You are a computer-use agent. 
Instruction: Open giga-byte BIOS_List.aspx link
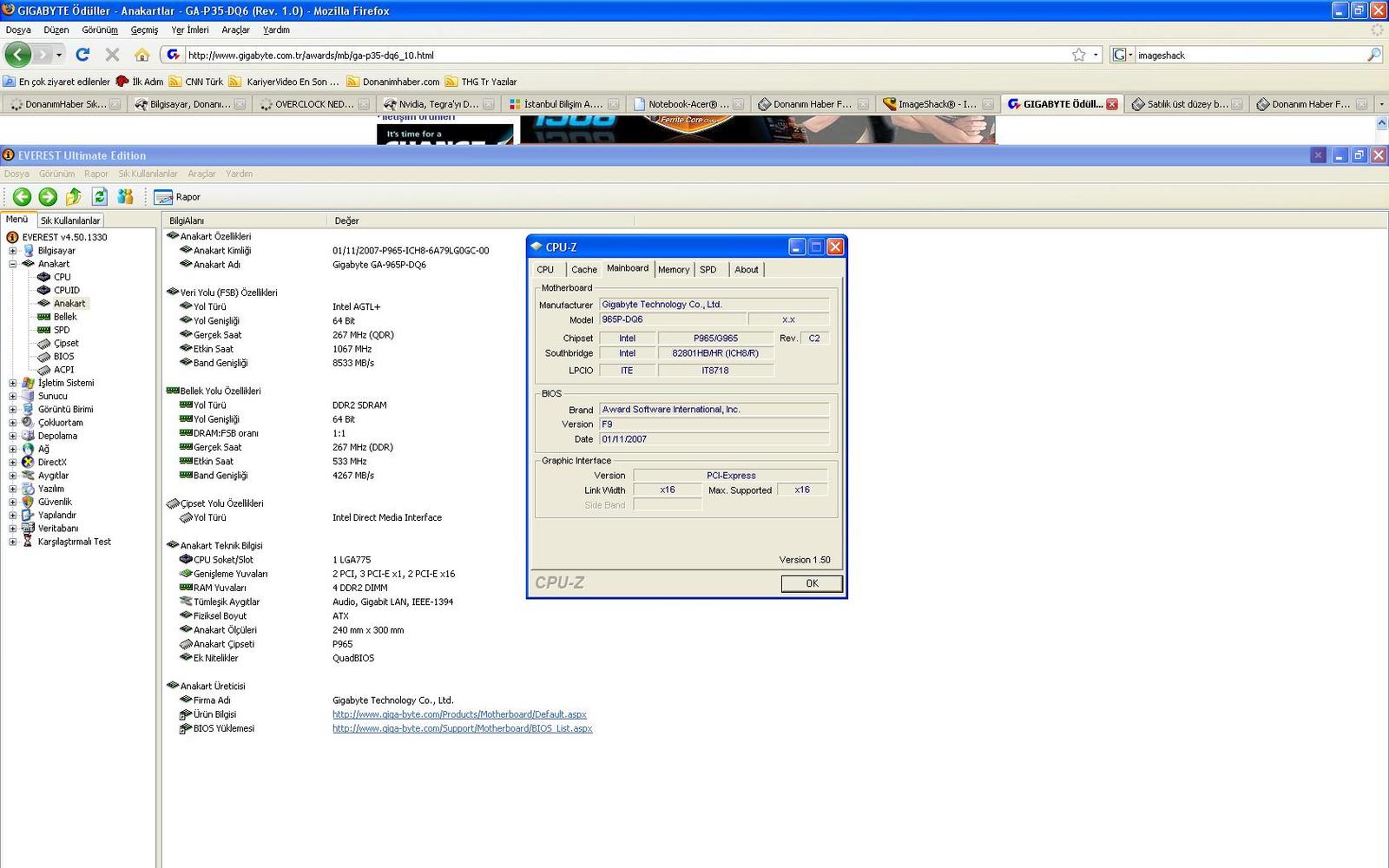(x=462, y=728)
